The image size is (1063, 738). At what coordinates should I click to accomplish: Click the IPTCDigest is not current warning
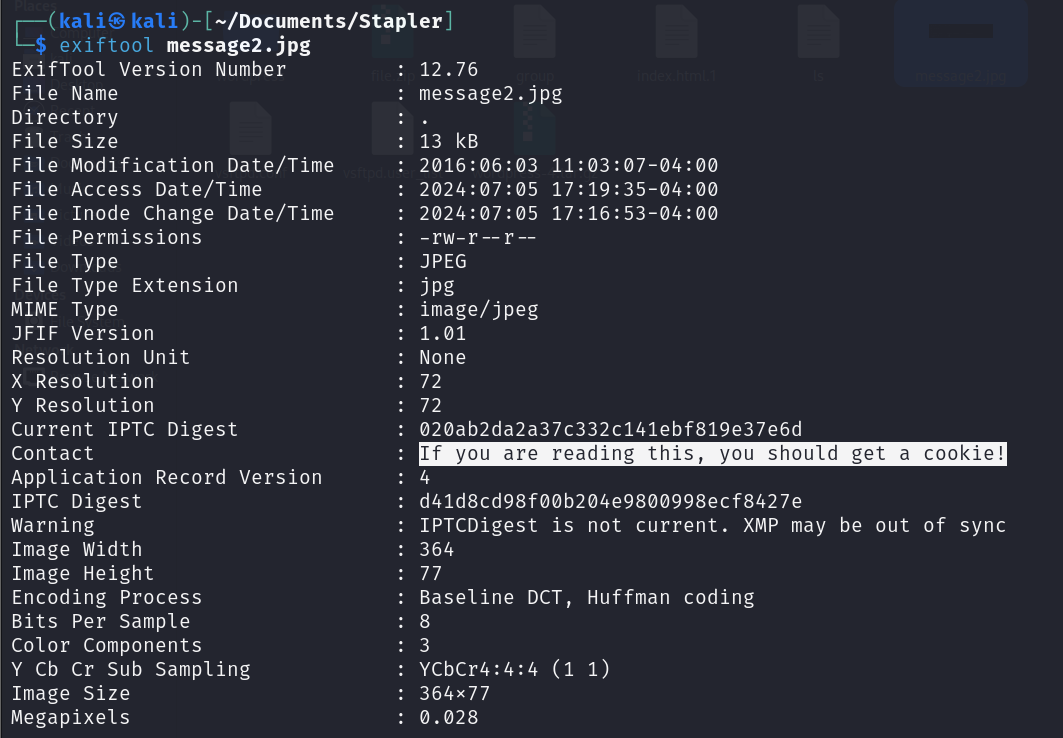pyautogui.click(x=713, y=525)
